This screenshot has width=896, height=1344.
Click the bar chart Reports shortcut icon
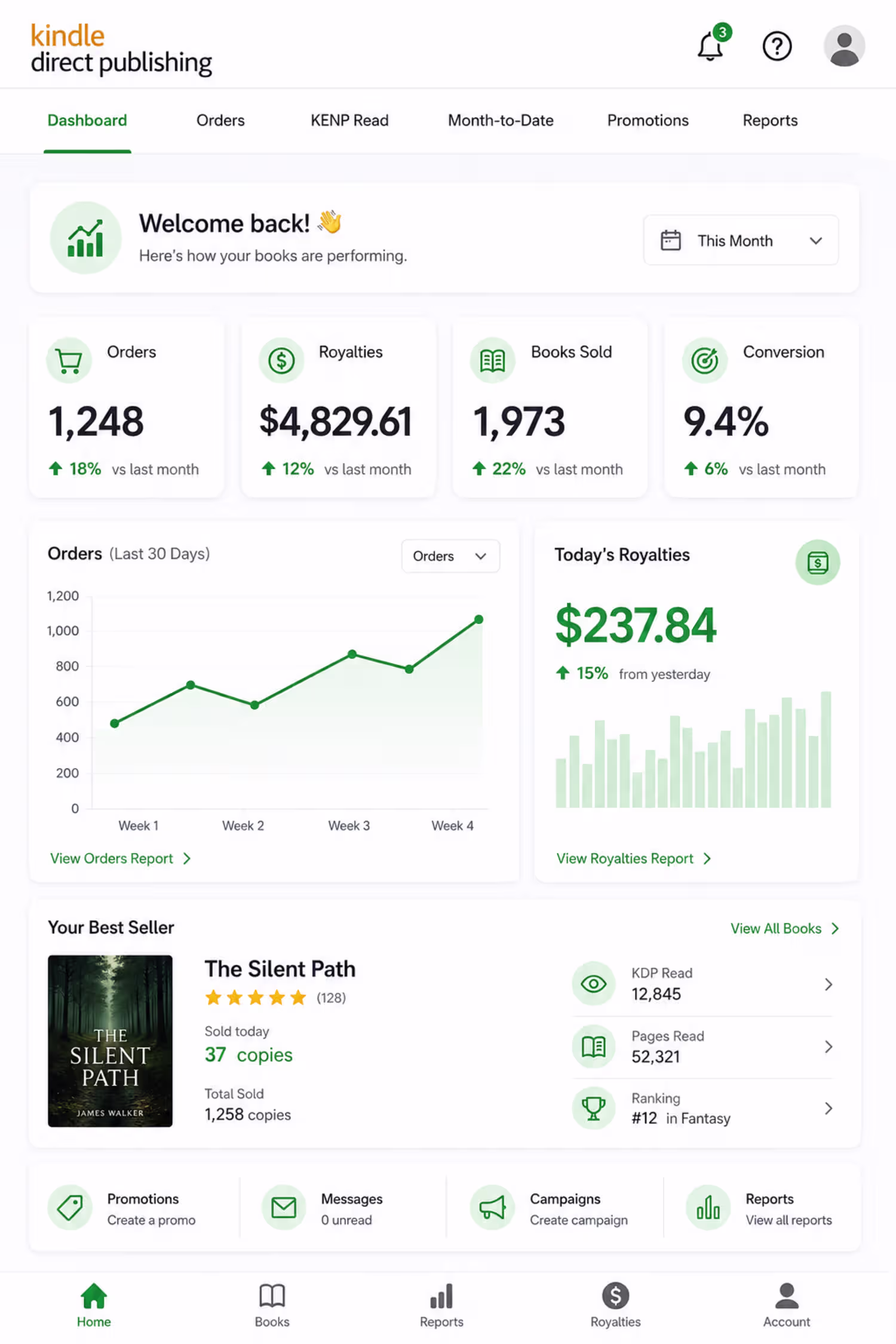(708, 1207)
